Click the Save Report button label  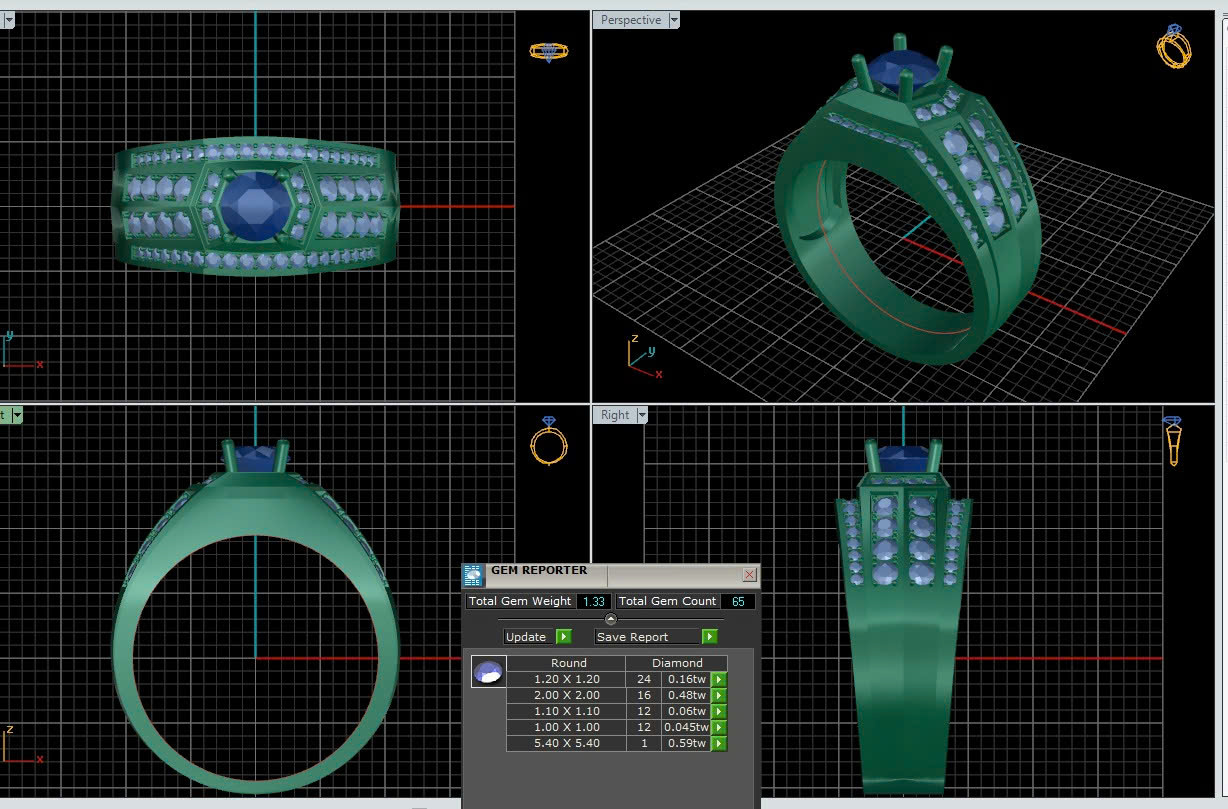pyautogui.click(x=633, y=637)
